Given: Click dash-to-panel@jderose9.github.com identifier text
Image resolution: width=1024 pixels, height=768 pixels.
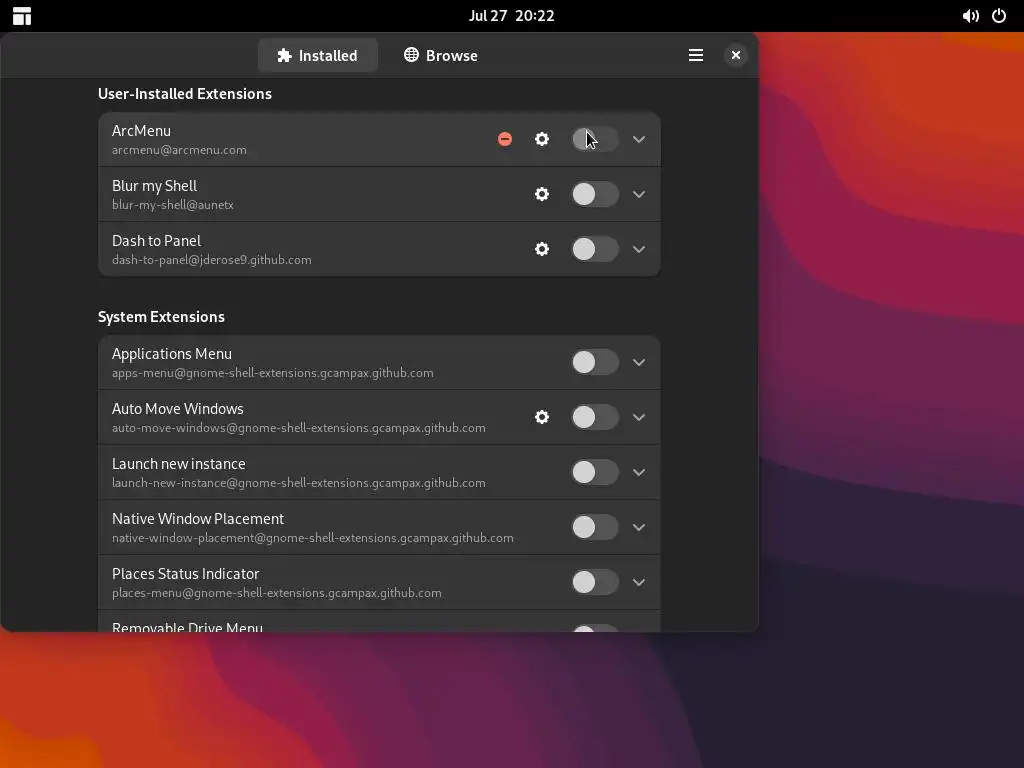Looking at the screenshot, I should tap(212, 260).
